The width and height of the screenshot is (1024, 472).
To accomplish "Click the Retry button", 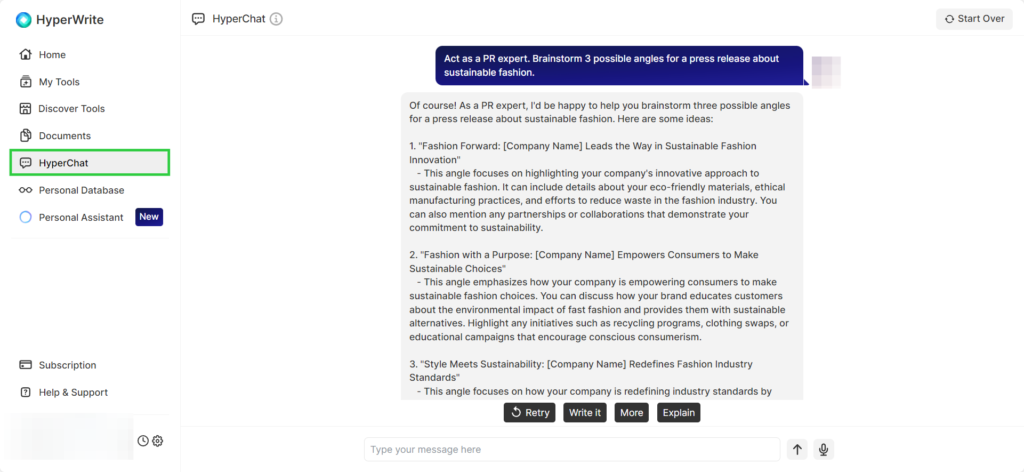I will pyautogui.click(x=529, y=412).
